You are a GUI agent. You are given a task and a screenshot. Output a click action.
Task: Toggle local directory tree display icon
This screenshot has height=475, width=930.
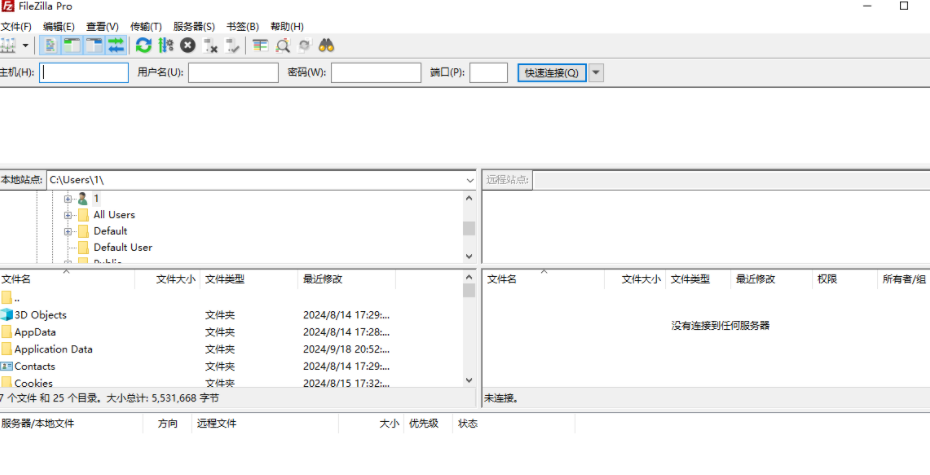(72, 45)
